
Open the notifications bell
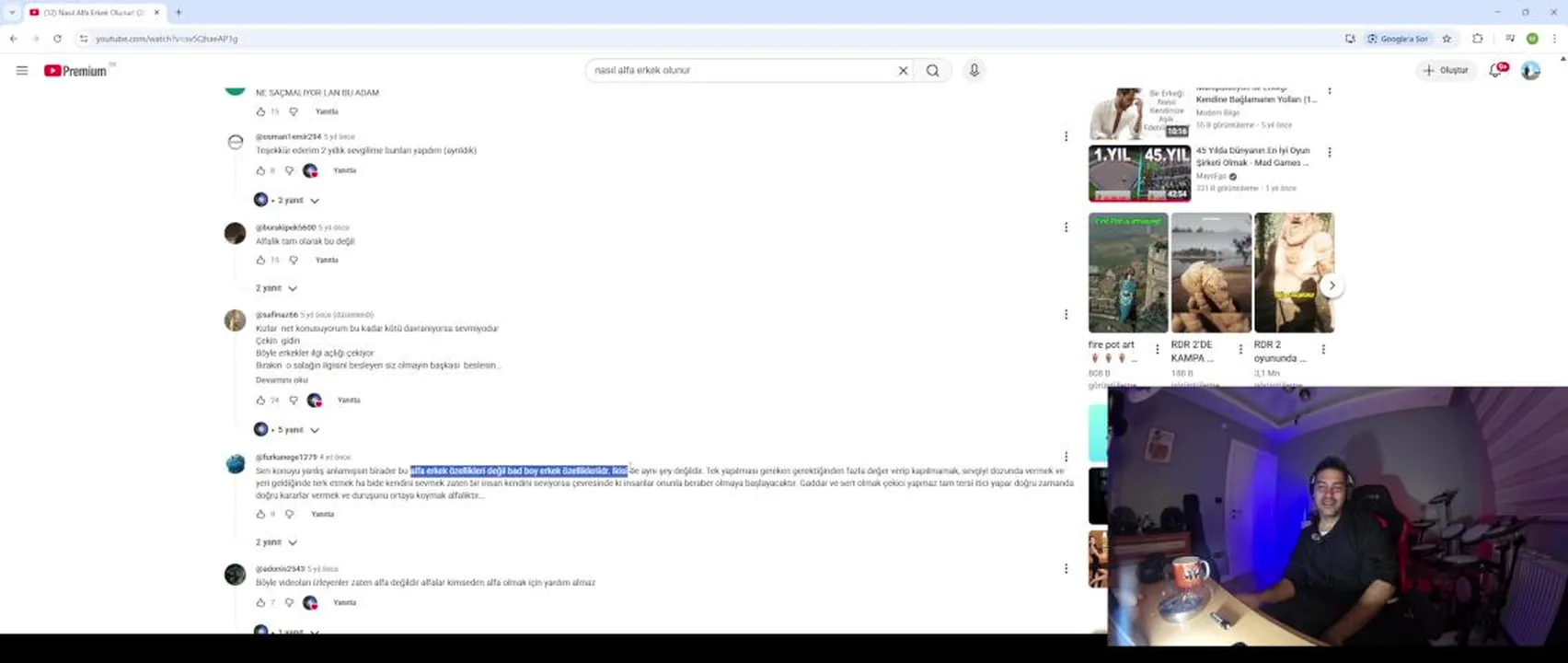pos(1496,71)
